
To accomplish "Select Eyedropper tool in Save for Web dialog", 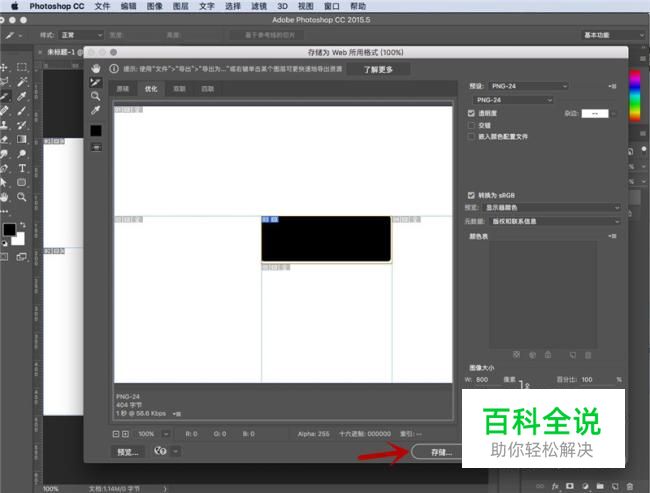I will pyautogui.click(x=96, y=110).
